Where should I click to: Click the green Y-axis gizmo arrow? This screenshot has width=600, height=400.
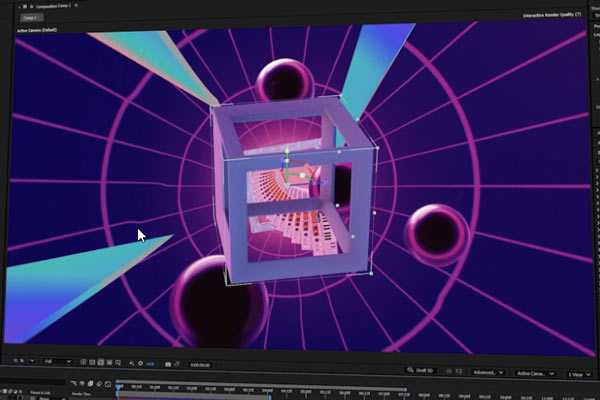coord(287,152)
